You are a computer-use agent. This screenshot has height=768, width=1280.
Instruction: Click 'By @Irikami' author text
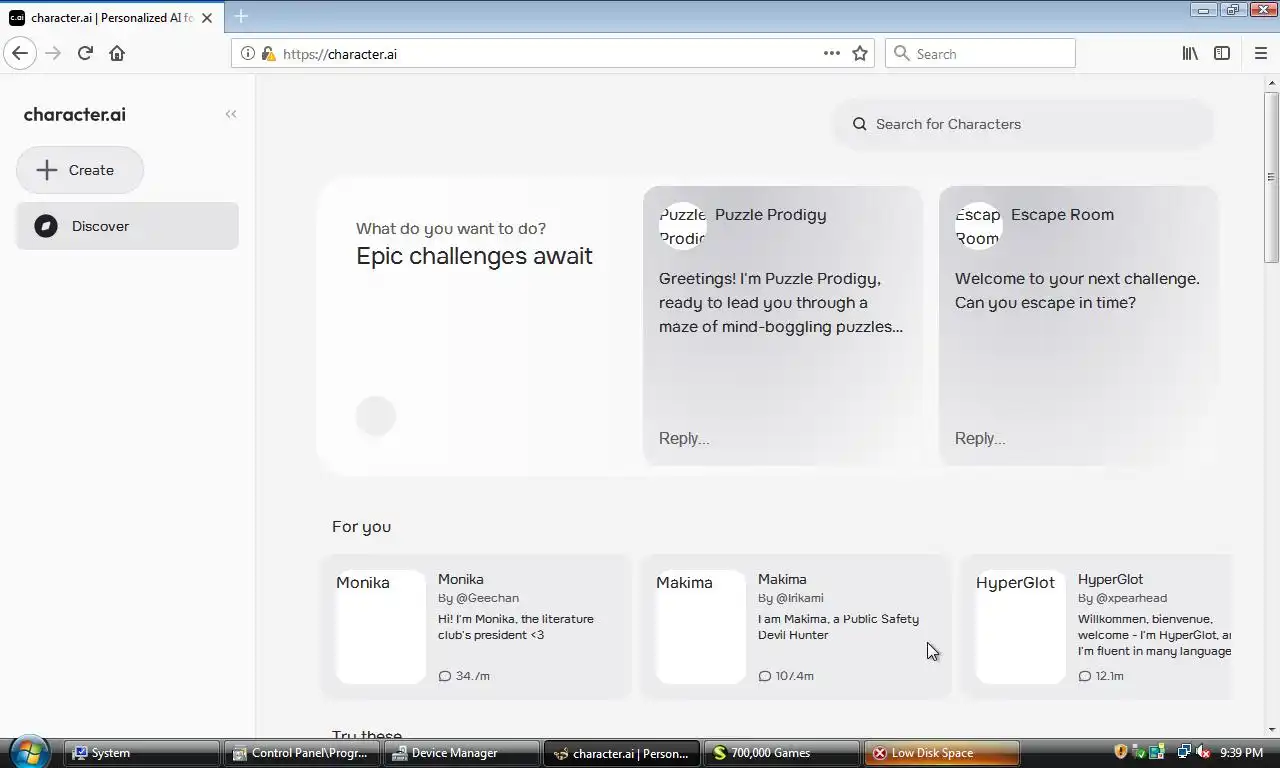click(x=791, y=598)
